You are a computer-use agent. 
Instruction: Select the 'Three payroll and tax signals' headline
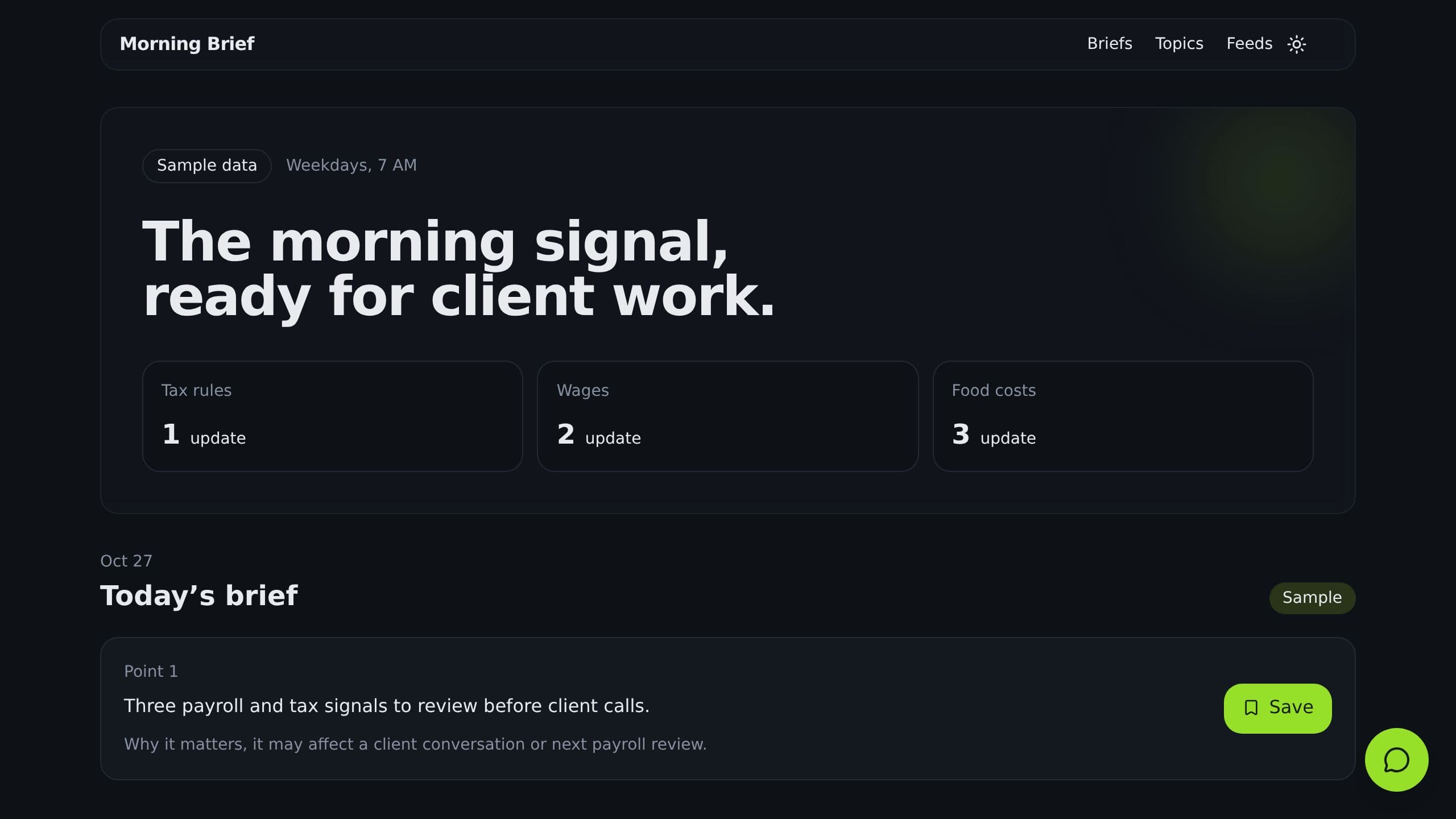click(386, 706)
